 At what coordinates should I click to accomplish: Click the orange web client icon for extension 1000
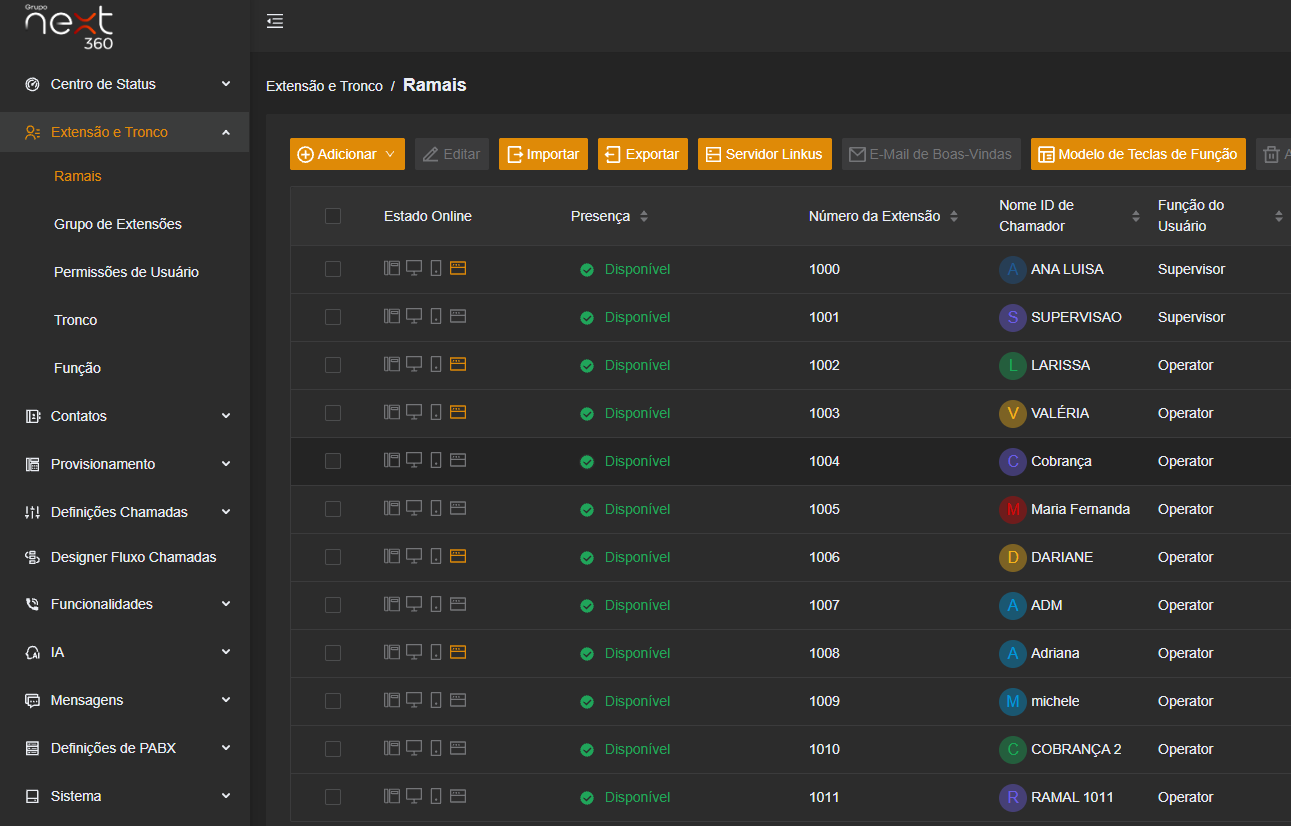(x=458, y=268)
